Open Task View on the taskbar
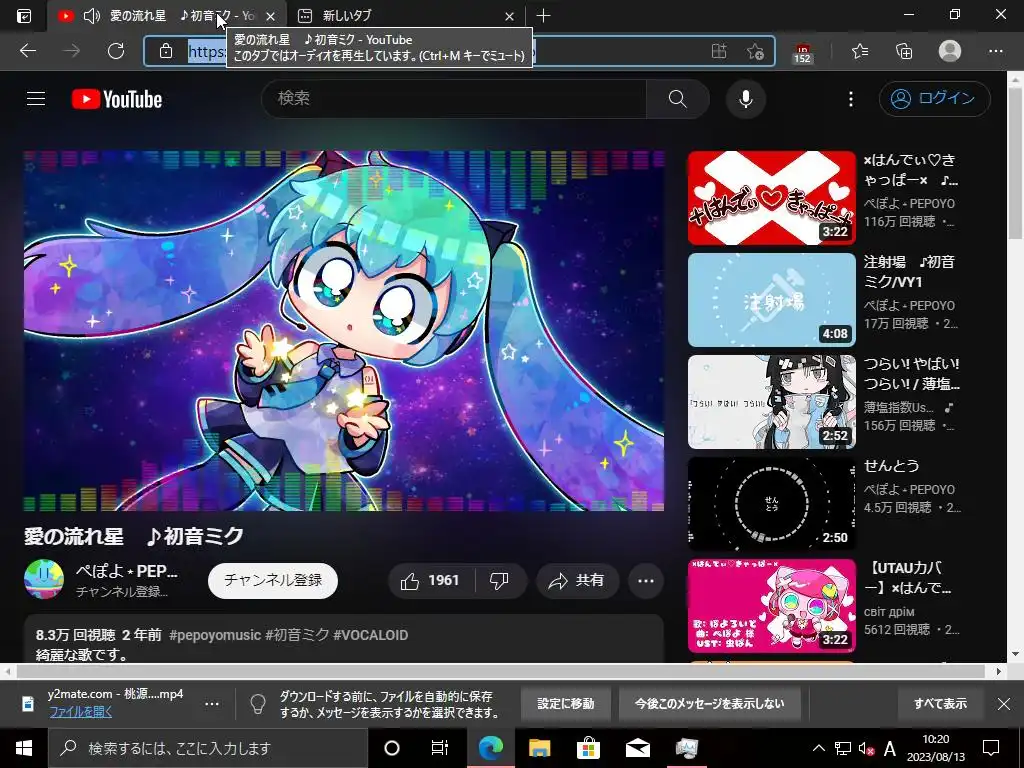The width and height of the screenshot is (1024, 768). [440, 748]
